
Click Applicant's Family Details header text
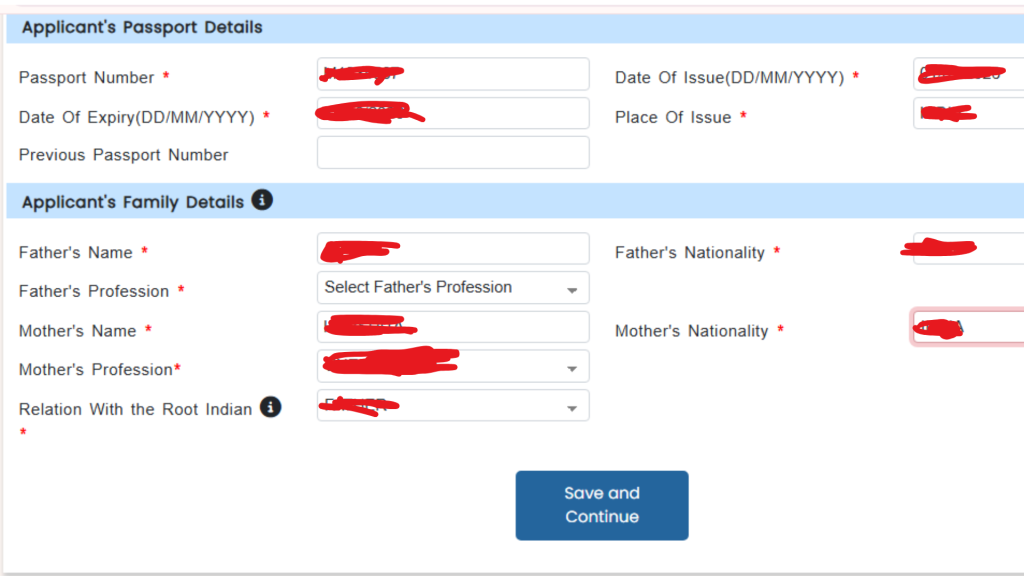pyautogui.click(x=133, y=202)
